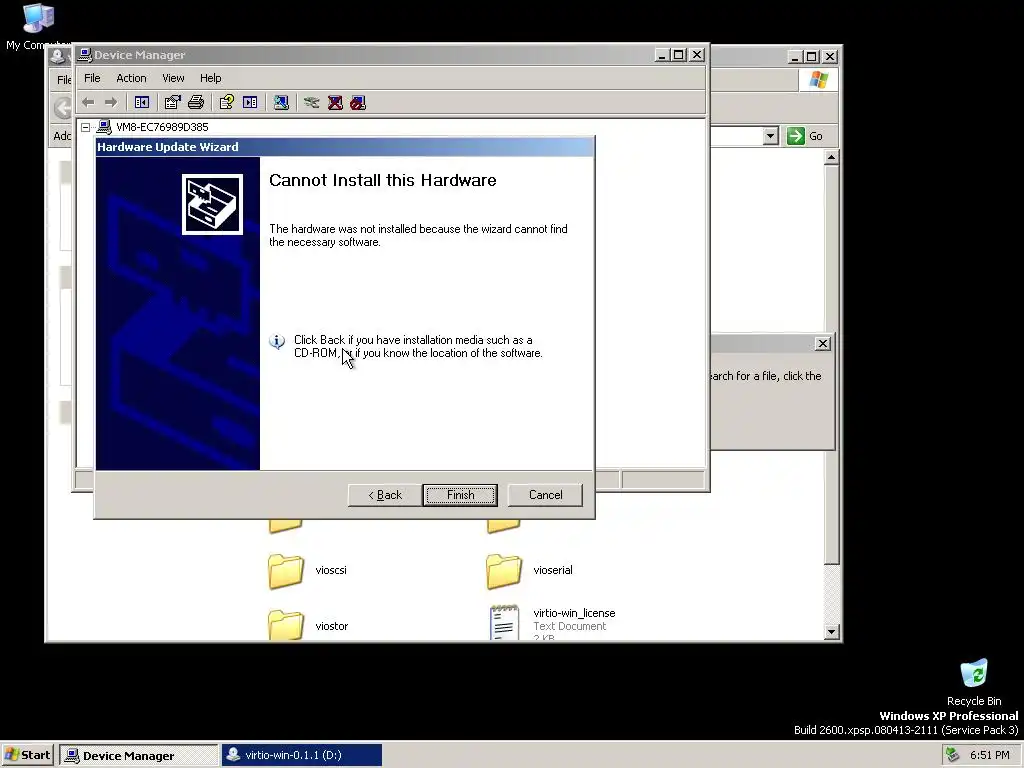Image resolution: width=1024 pixels, height=768 pixels.
Task: Open the My Computer desktop icon
Action: pos(38,18)
